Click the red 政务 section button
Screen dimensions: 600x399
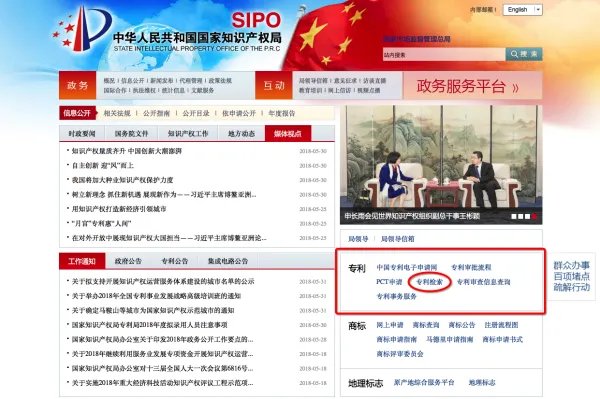[x=78, y=85]
